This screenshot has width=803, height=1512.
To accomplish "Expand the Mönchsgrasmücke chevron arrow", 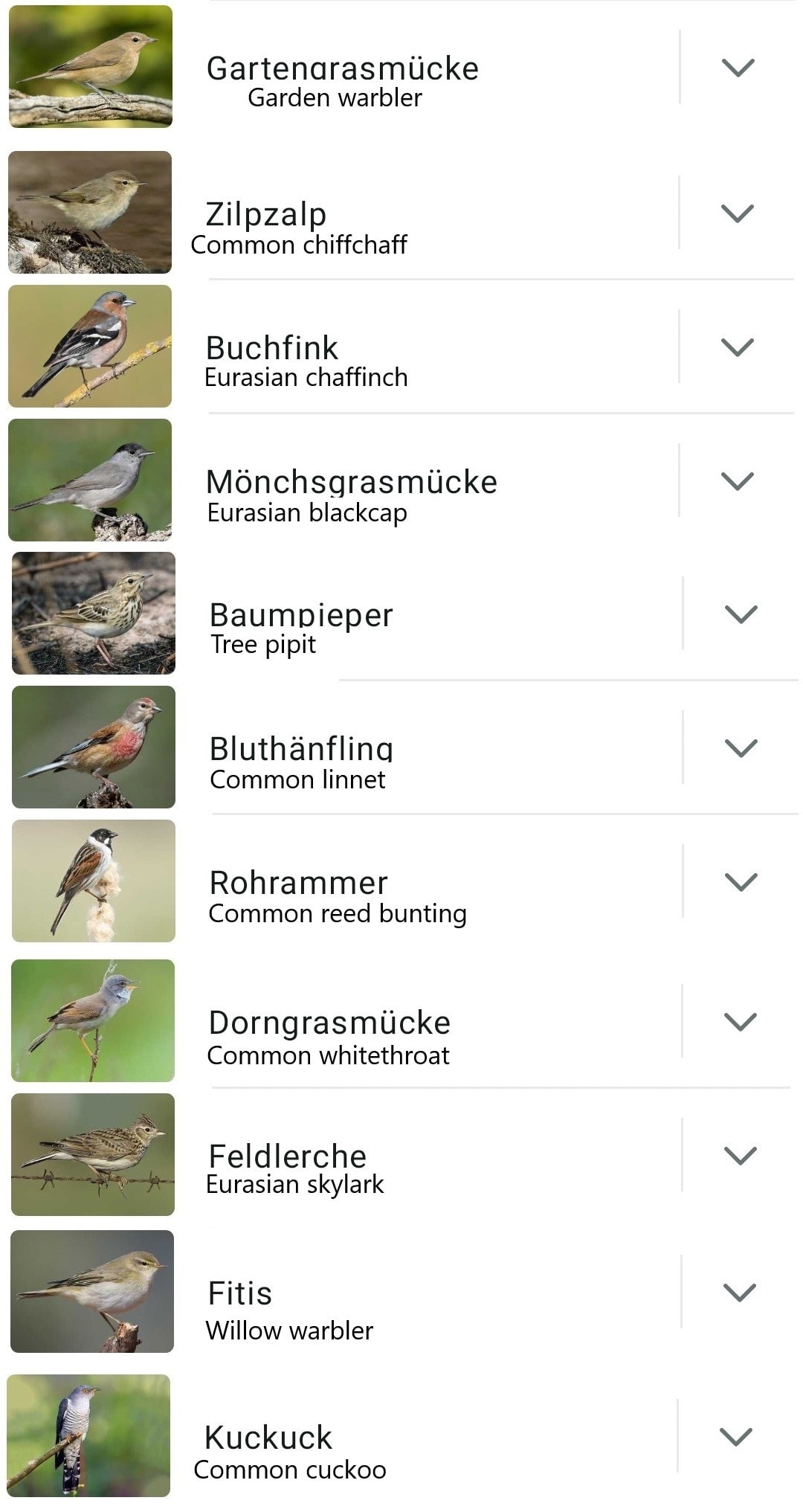I will point(738,481).
